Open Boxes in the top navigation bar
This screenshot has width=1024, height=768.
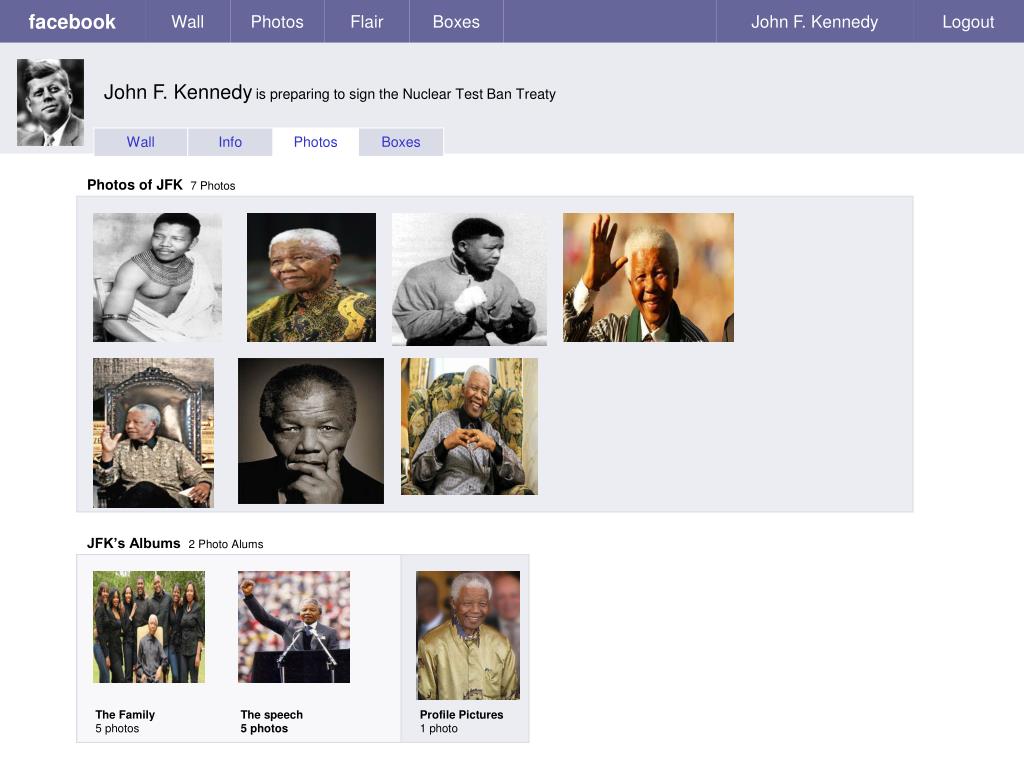pos(456,22)
